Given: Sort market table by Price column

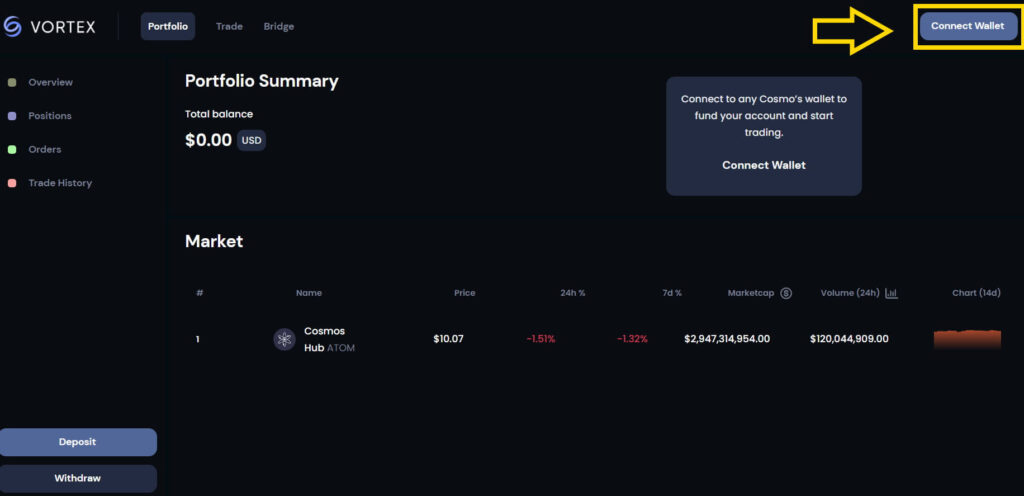Looking at the screenshot, I should (464, 293).
